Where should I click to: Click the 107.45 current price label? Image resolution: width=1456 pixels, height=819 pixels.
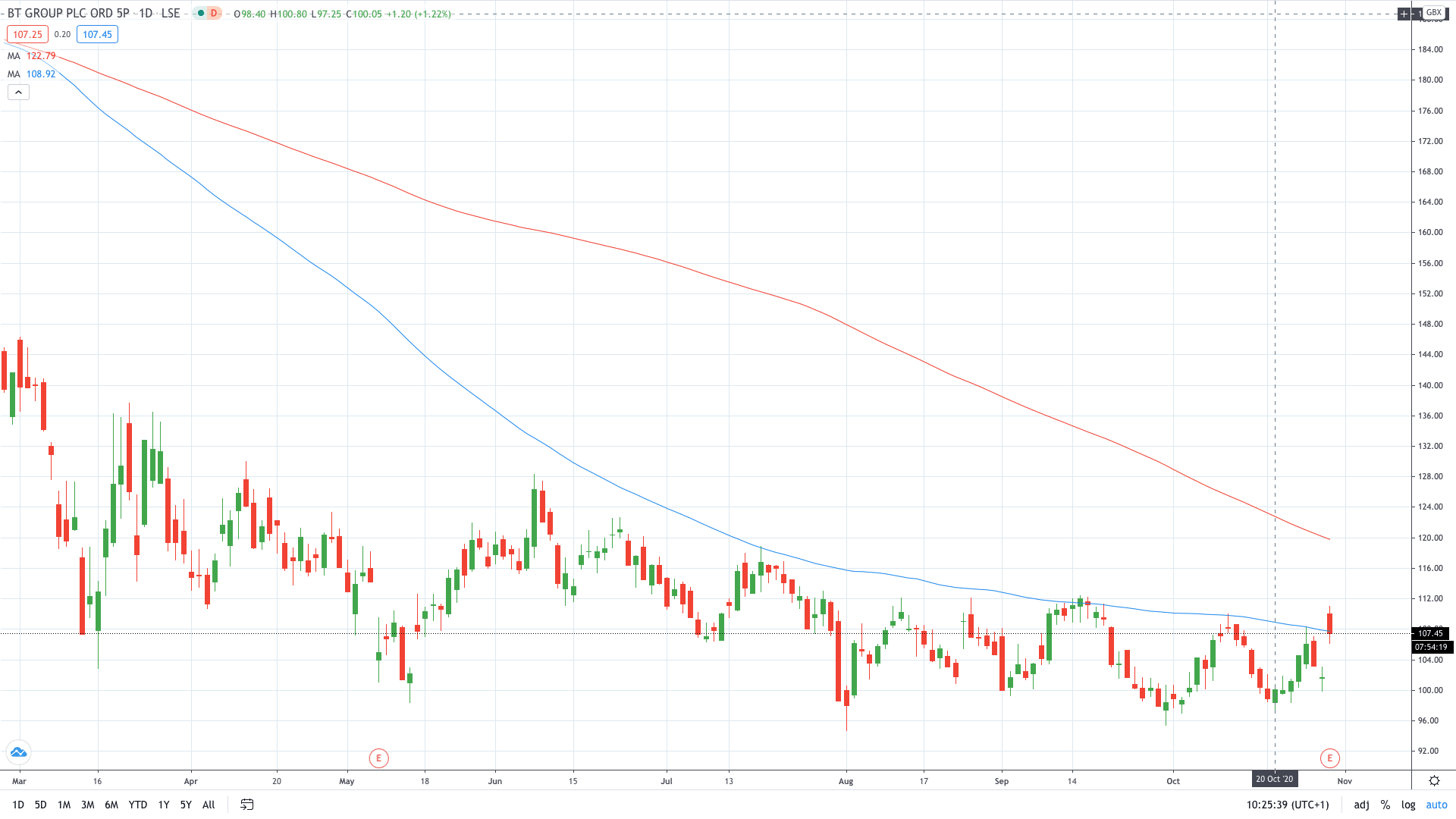pyautogui.click(x=1430, y=633)
